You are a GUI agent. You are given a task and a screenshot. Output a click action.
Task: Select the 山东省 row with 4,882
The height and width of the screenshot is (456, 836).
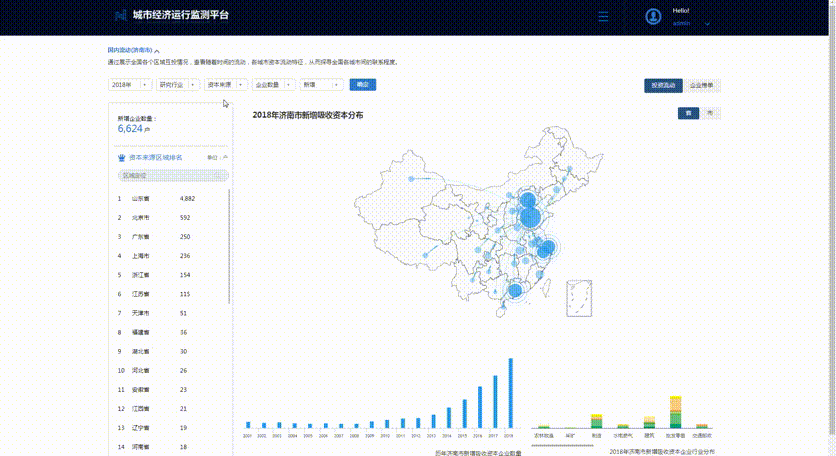(x=171, y=198)
